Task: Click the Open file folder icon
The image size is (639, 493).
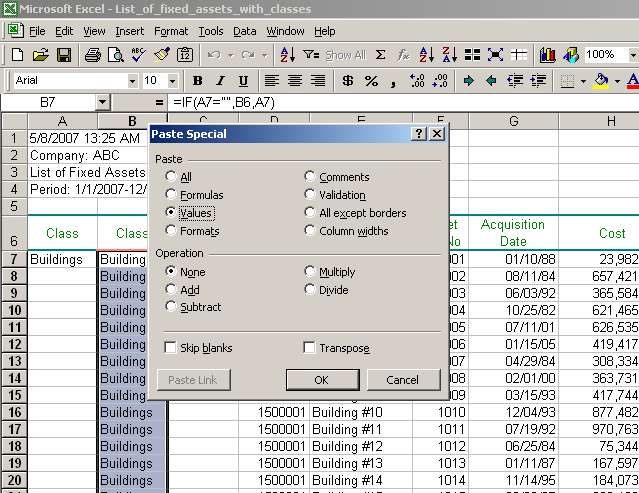Action: tap(40, 55)
